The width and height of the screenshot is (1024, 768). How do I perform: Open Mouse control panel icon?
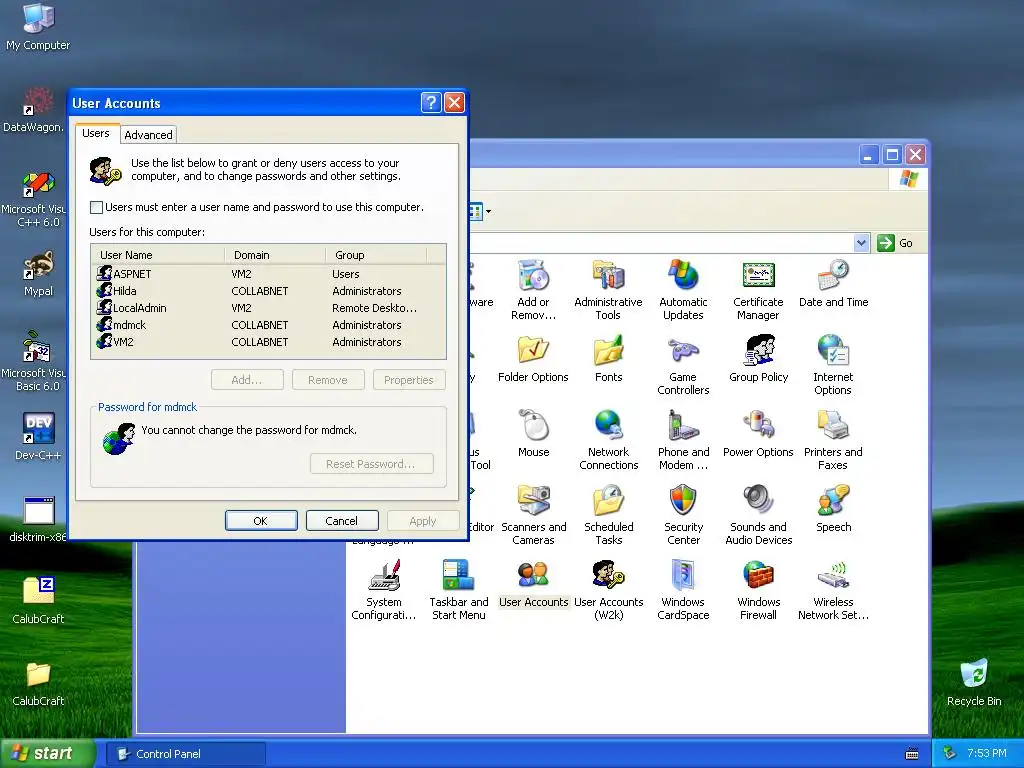point(533,434)
